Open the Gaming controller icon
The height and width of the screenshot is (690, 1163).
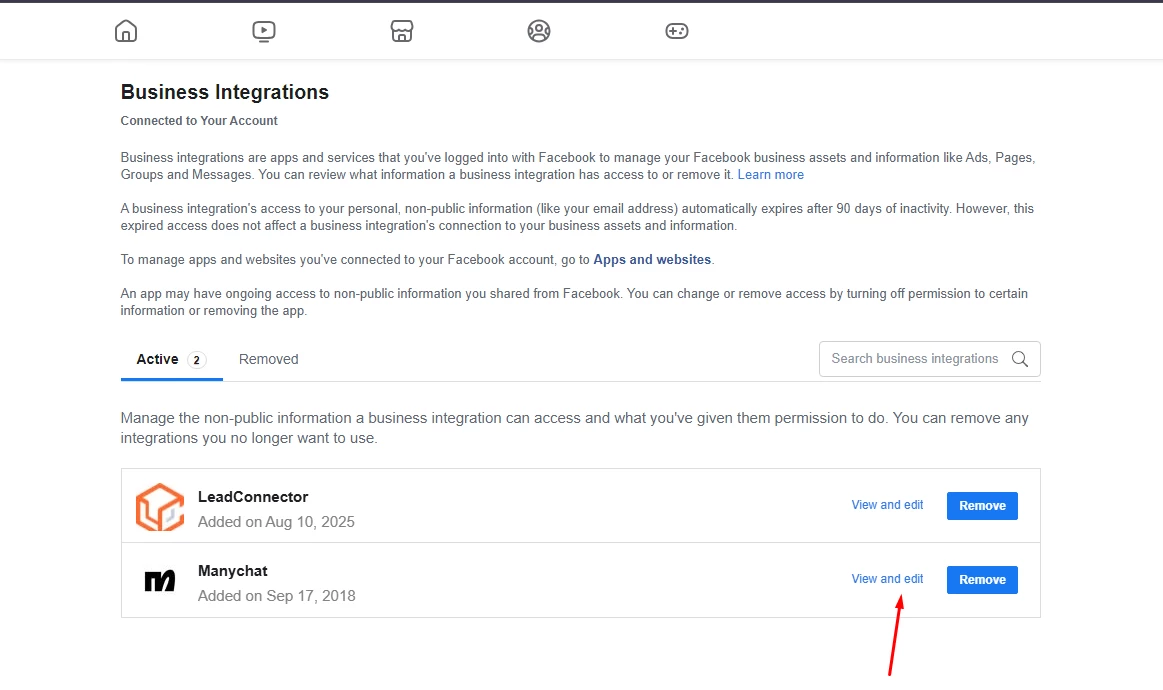tap(676, 31)
